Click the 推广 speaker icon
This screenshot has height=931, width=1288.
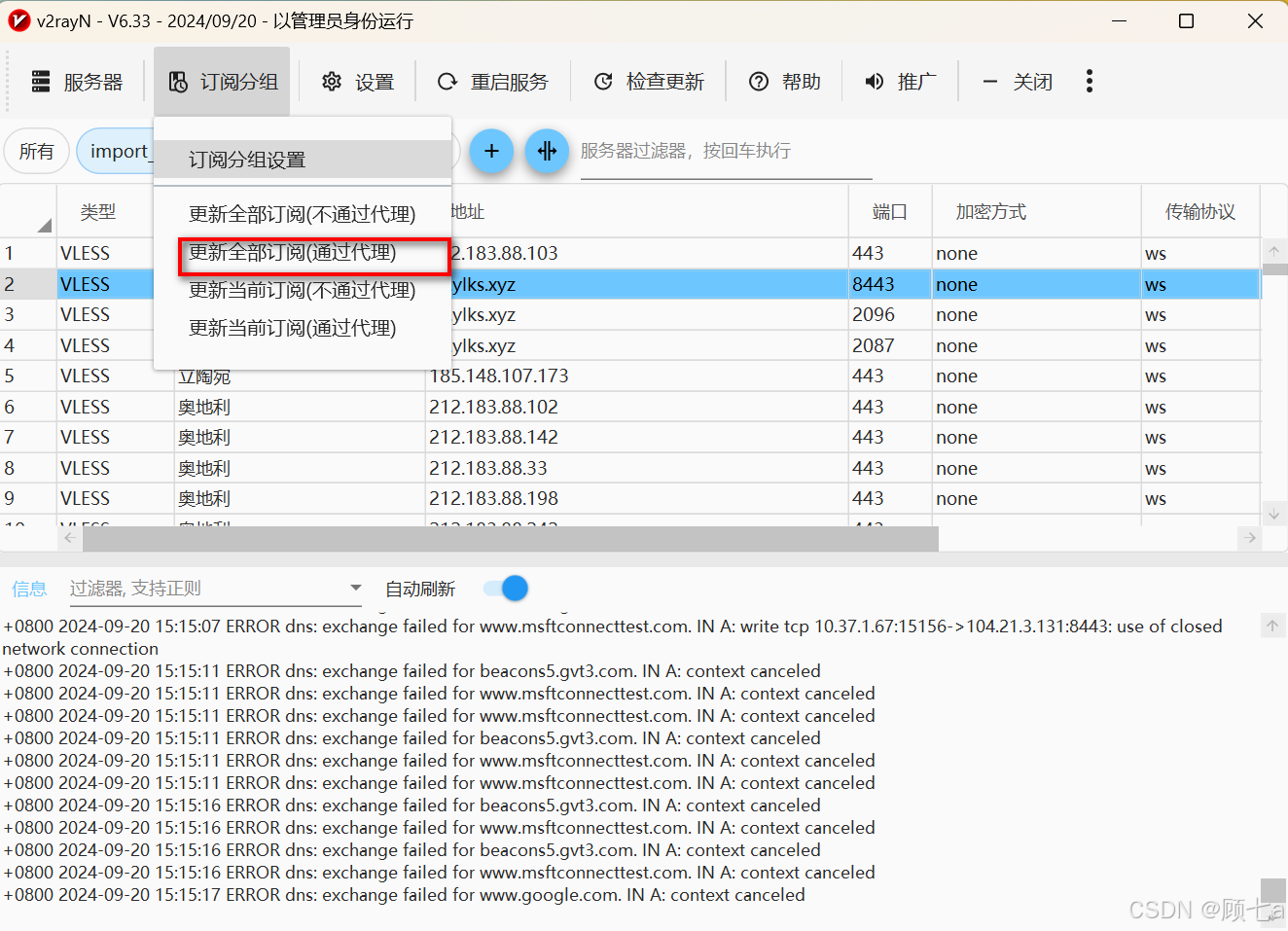[x=875, y=82]
